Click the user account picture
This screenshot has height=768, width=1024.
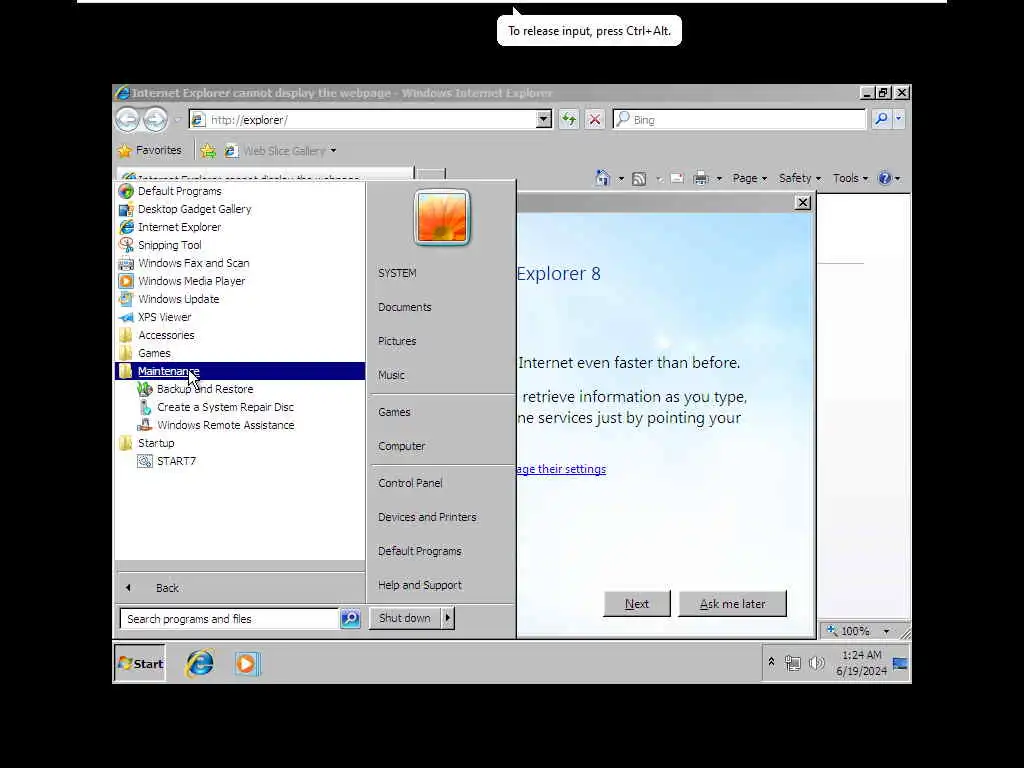pyautogui.click(x=441, y=217)
